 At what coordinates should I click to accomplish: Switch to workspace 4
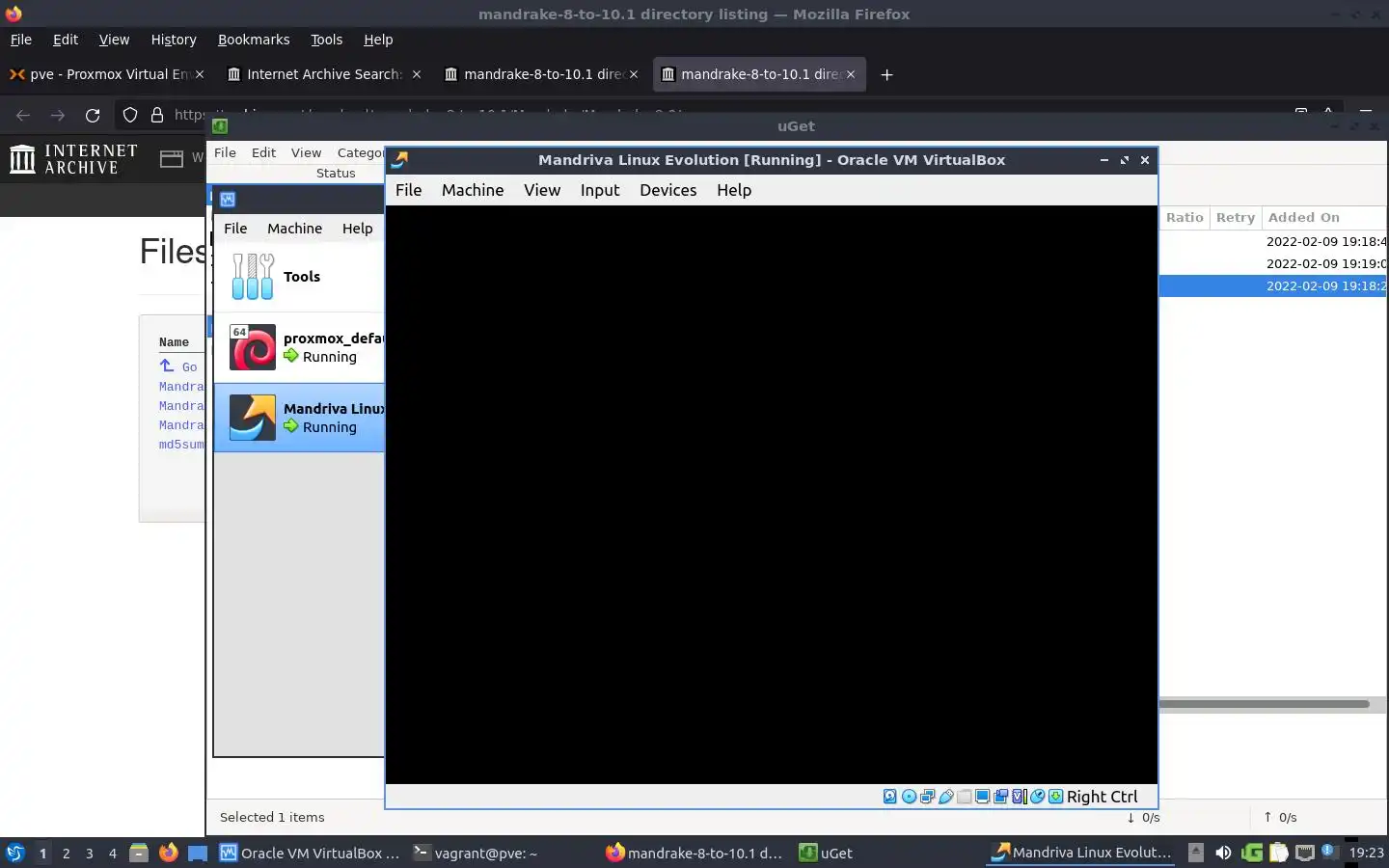click(113, 854)
